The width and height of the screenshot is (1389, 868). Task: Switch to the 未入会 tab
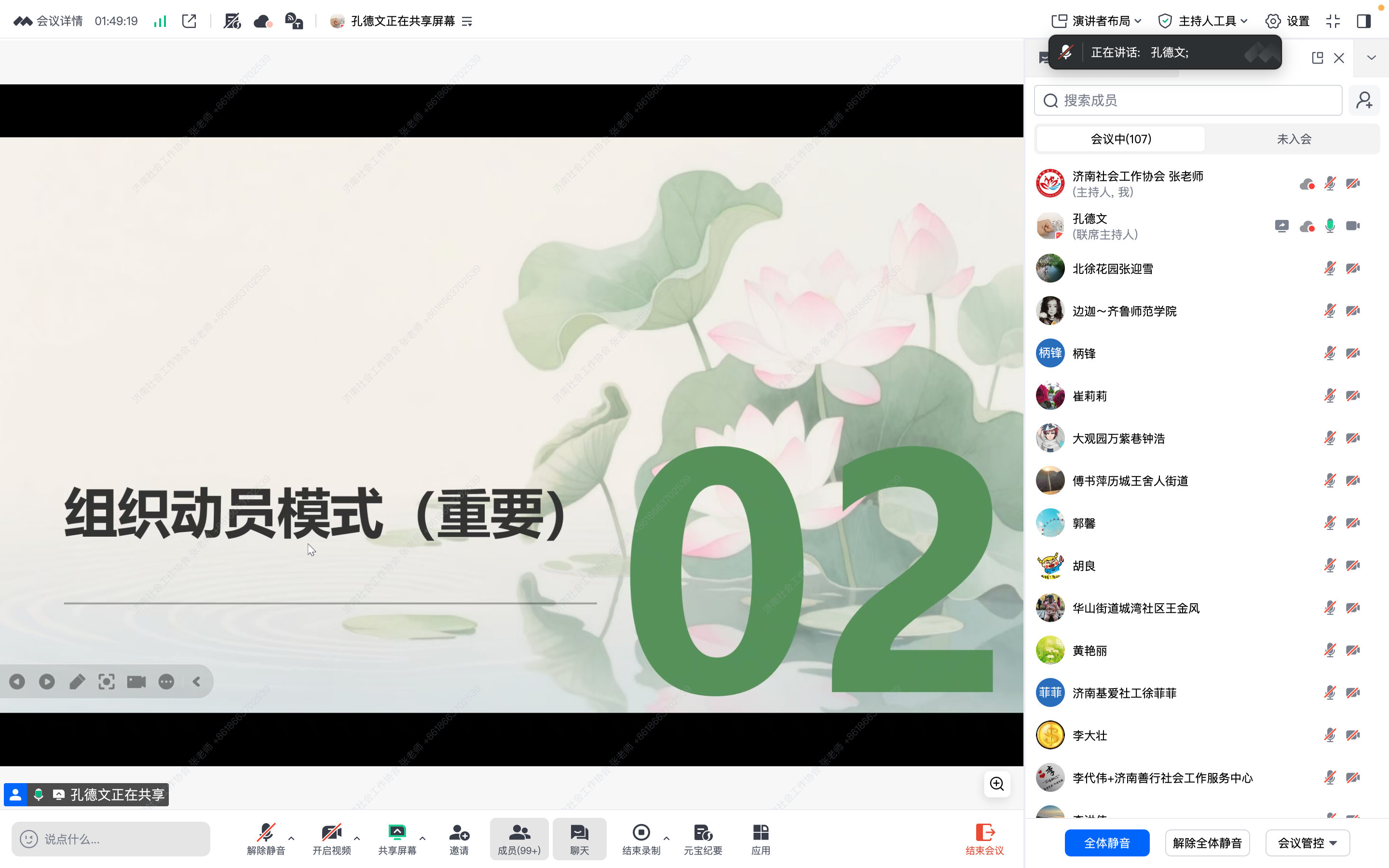point(1294,138)
